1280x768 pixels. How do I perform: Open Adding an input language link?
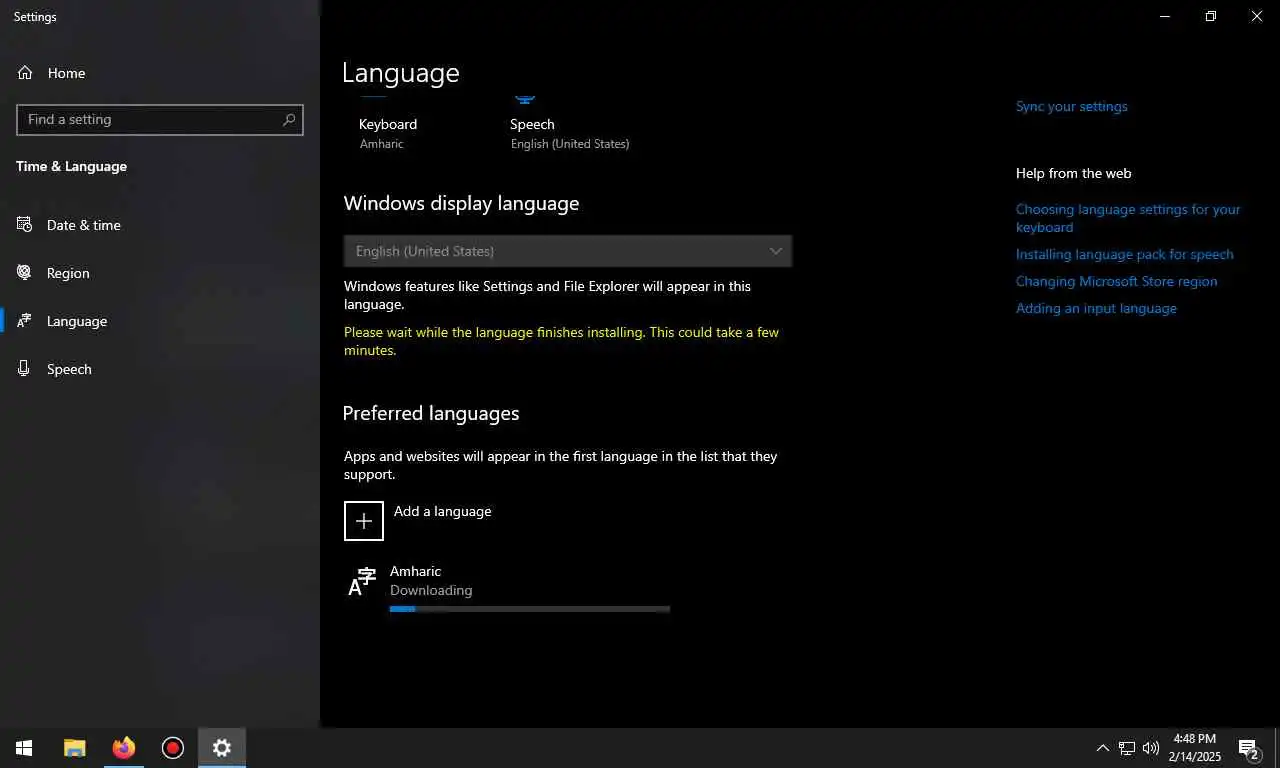(1096, 308)
